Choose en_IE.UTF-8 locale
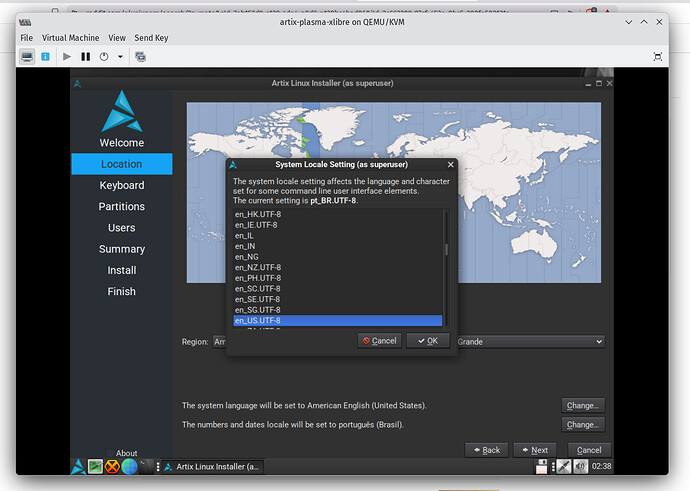 pos(338,225)
